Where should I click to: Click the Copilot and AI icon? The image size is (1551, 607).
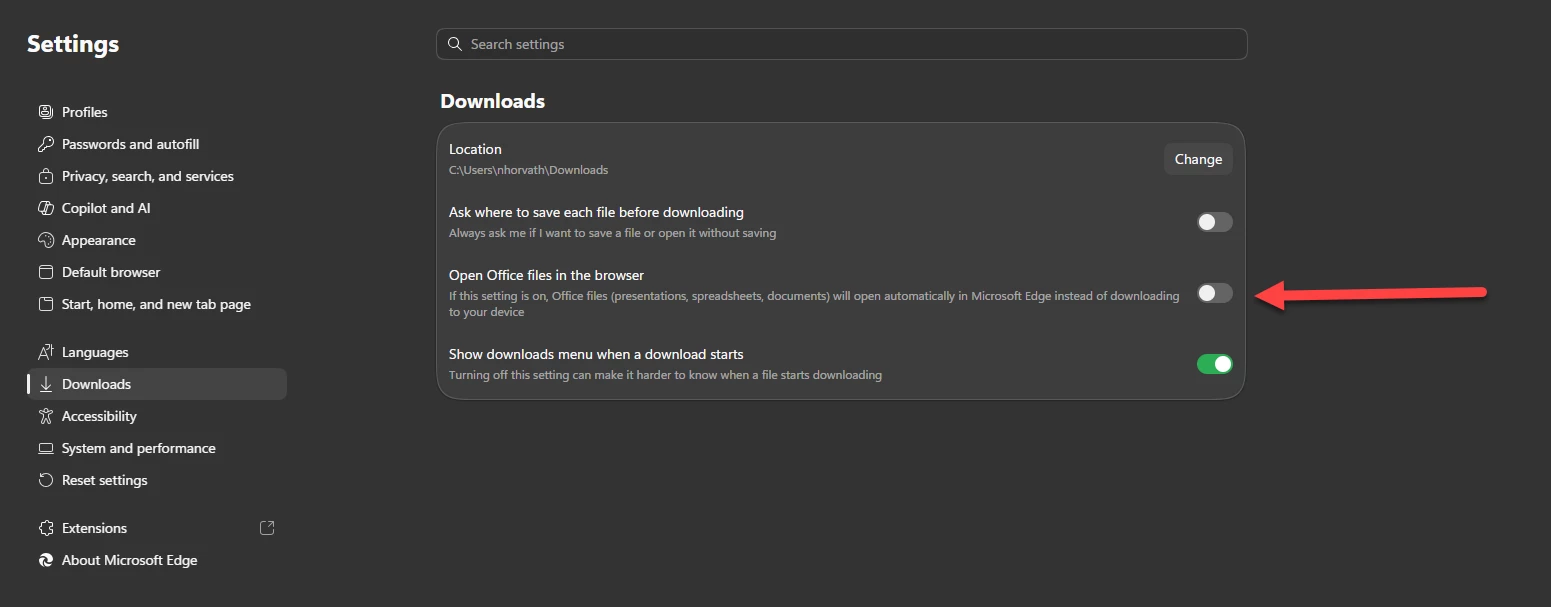(x=45, y=208)
